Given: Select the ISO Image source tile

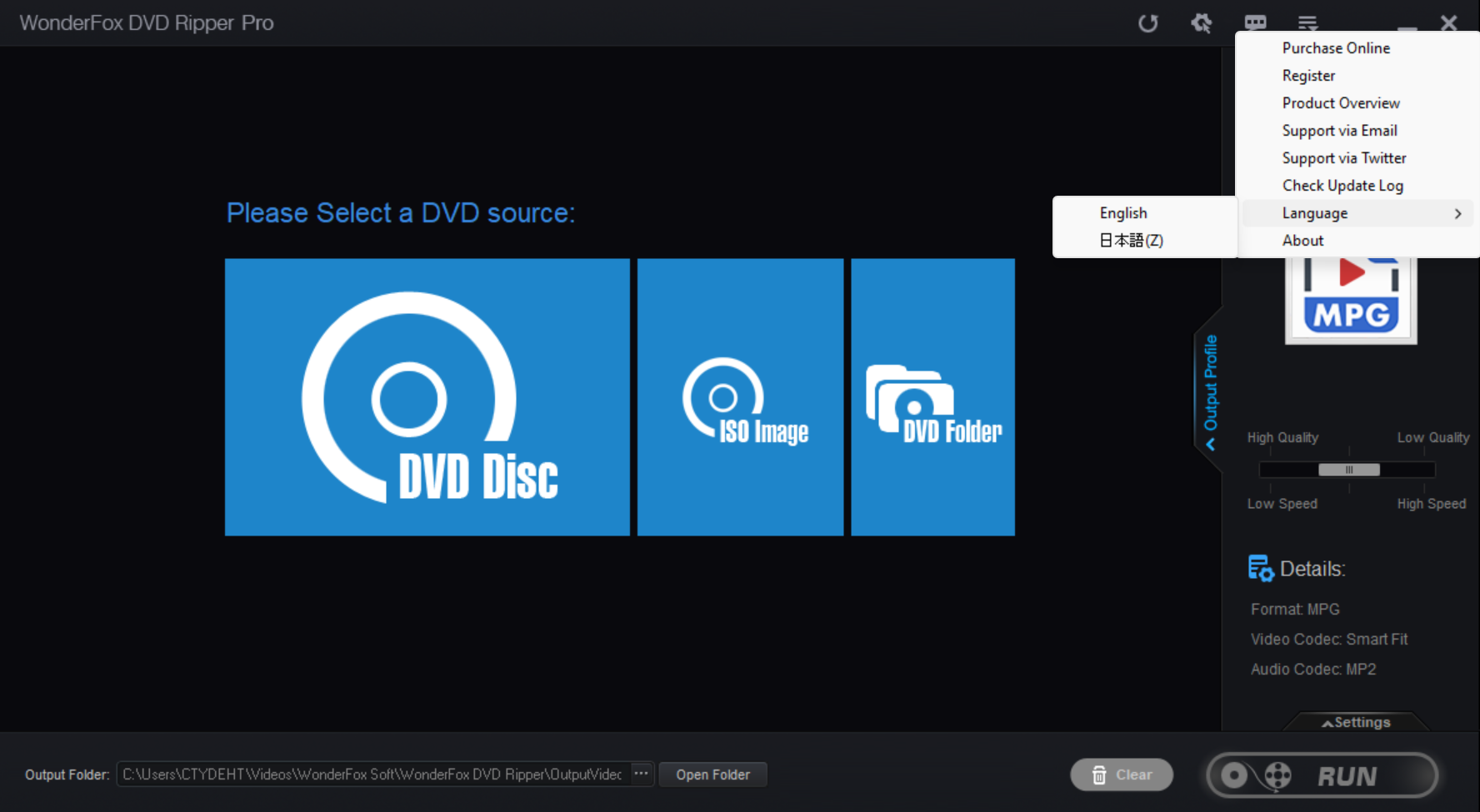Looking at the screenshot, I should point(740,397).
